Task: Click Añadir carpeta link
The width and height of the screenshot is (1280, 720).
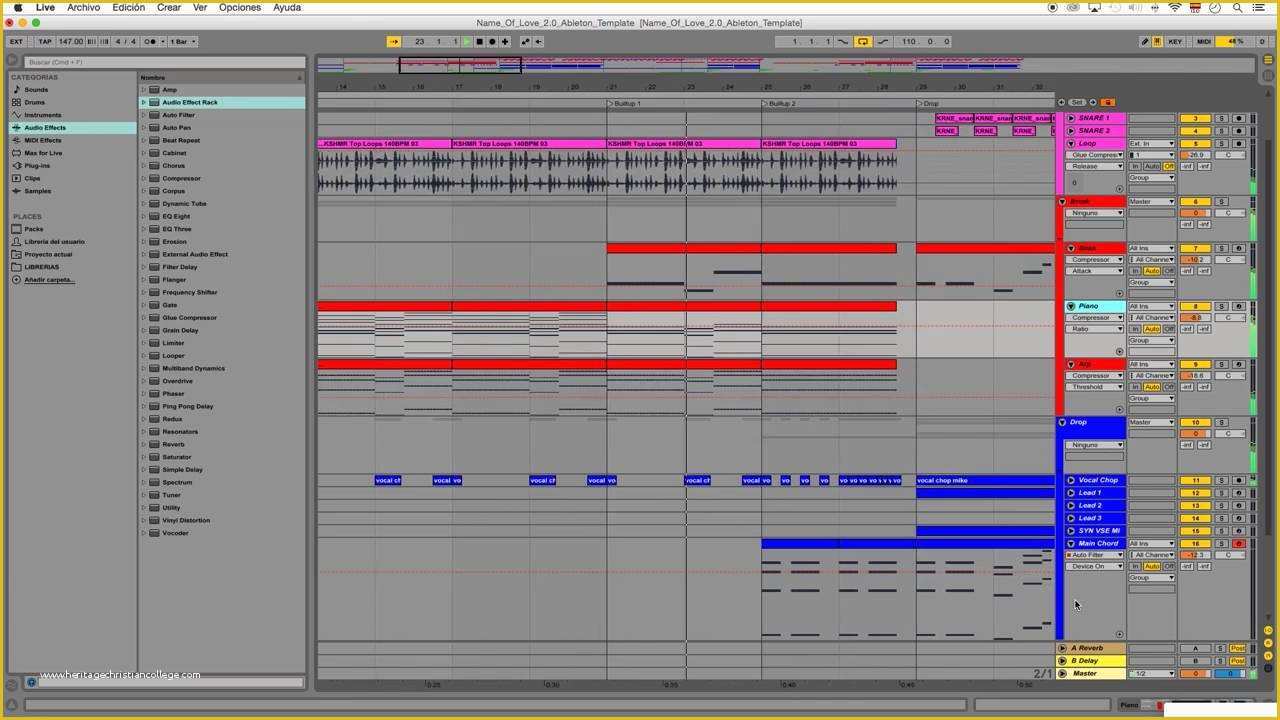Action: point(49,280)
